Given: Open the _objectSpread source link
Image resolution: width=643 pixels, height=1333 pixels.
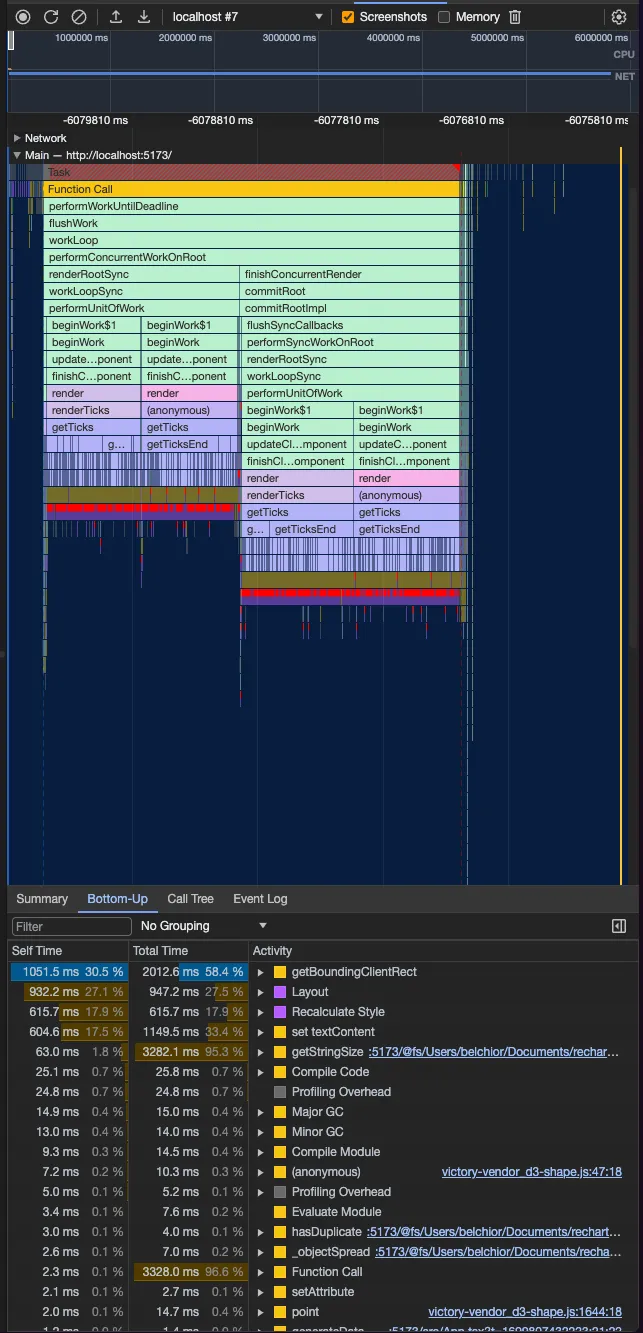Looking at the screenshot, I should 497,1252.
